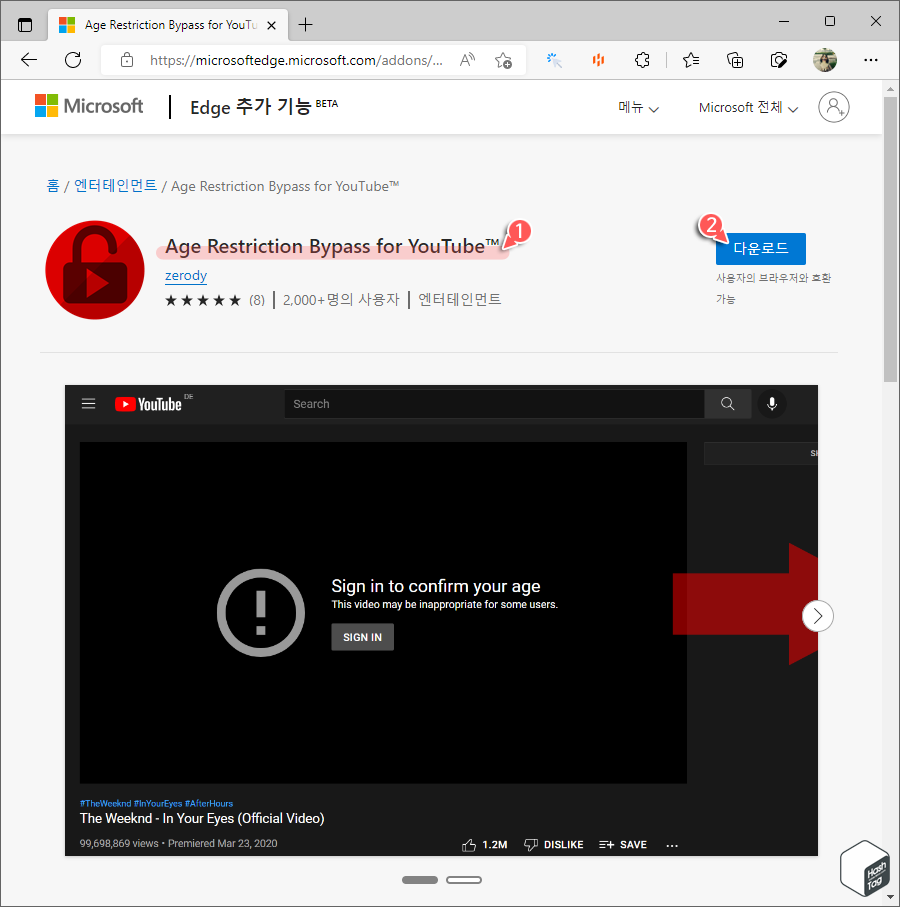This screenshot has width=900, height=907.
Task: Open 엔터테인먼트 breadcrumb category
Action: tap(115, 186)
